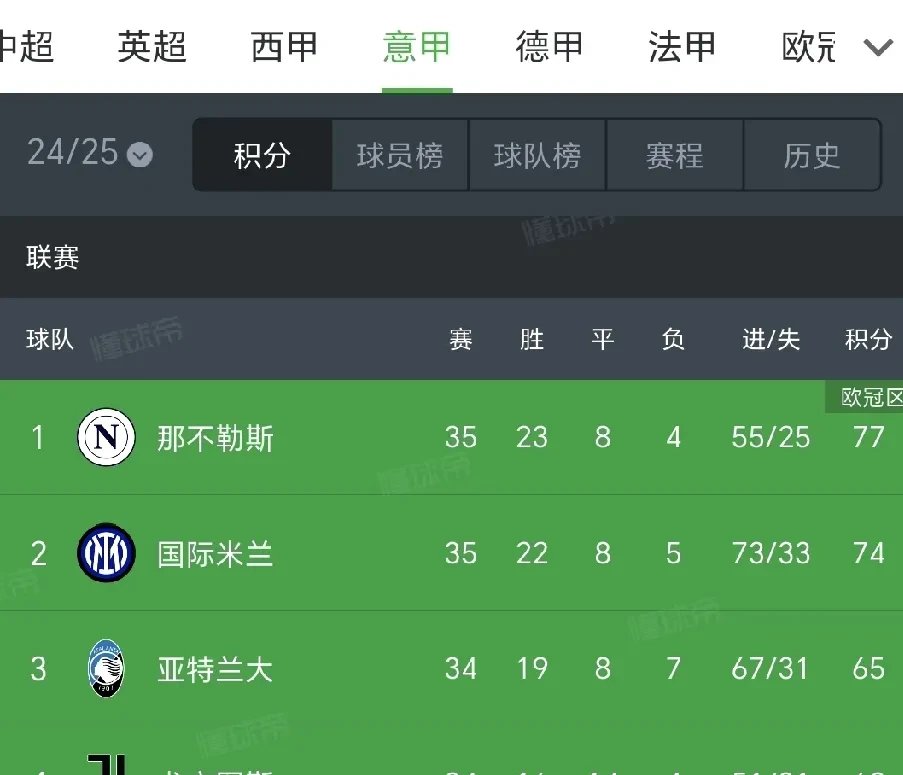The height and width of the screenshot is (775, 903).
Task: Switch to the 球队榜 tab
Action: pos(537,155)
